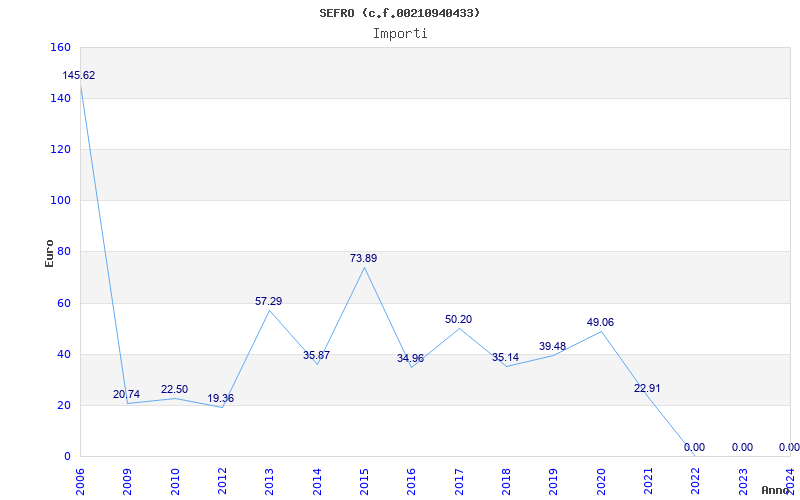This screenshot has height=500, width=800.
Task: Click the 39.48 value label
Action: (552, 346)
